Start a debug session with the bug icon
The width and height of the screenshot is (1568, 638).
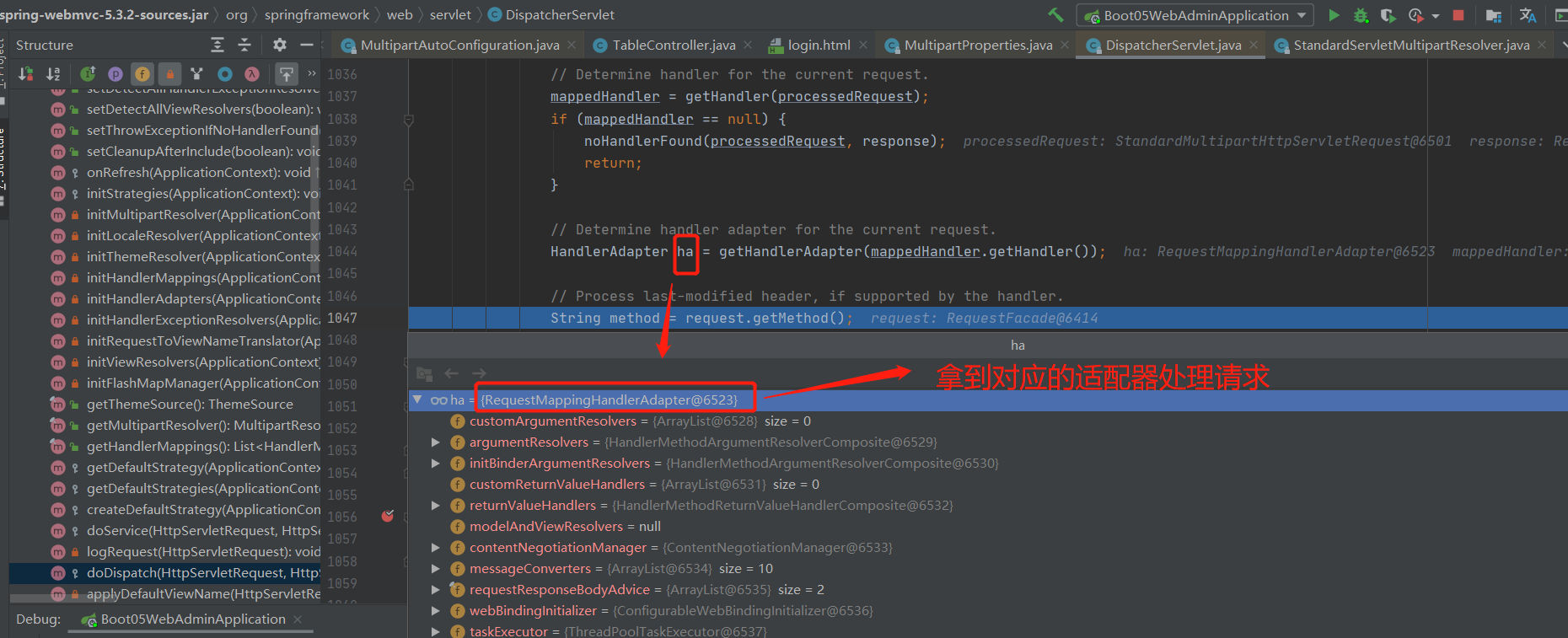coord(1361,15)
